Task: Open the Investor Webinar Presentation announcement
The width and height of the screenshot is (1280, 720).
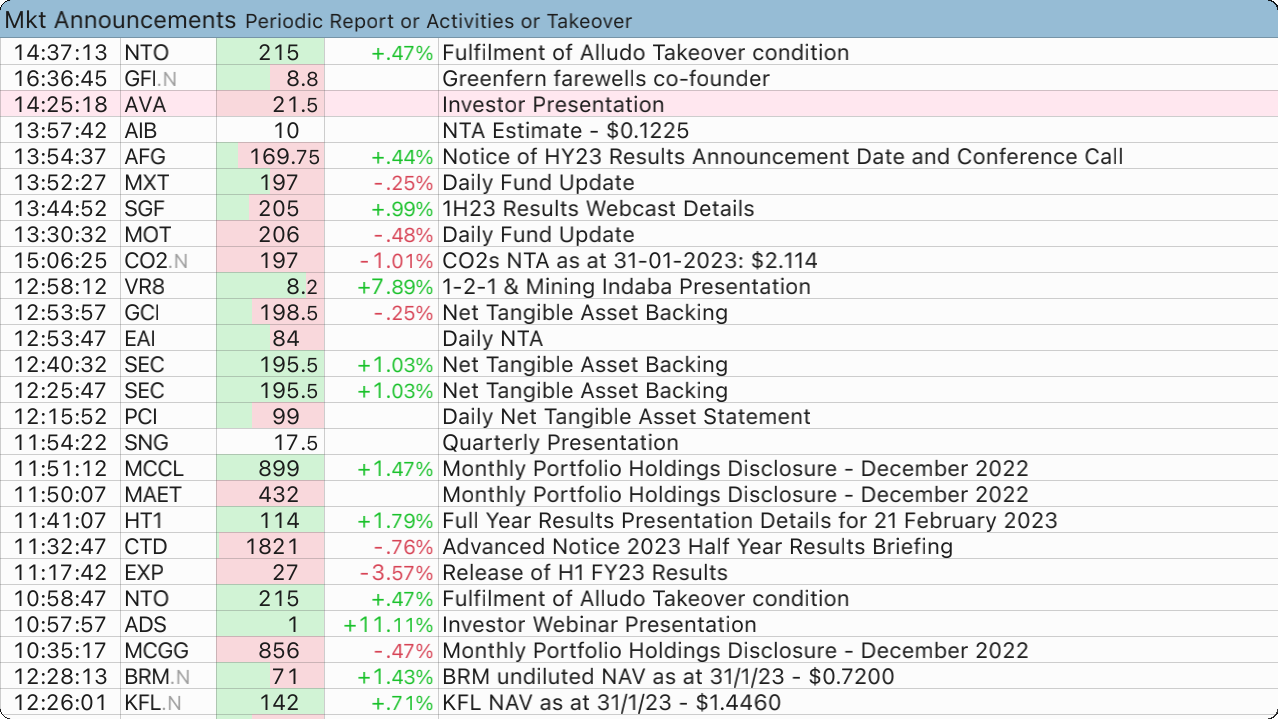Action: pos(599,625)
